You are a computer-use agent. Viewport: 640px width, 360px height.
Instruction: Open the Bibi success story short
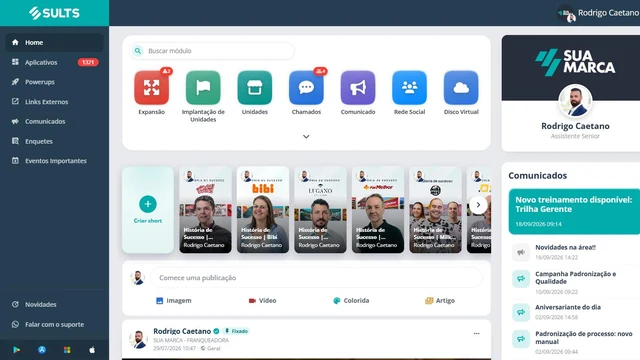263,210
